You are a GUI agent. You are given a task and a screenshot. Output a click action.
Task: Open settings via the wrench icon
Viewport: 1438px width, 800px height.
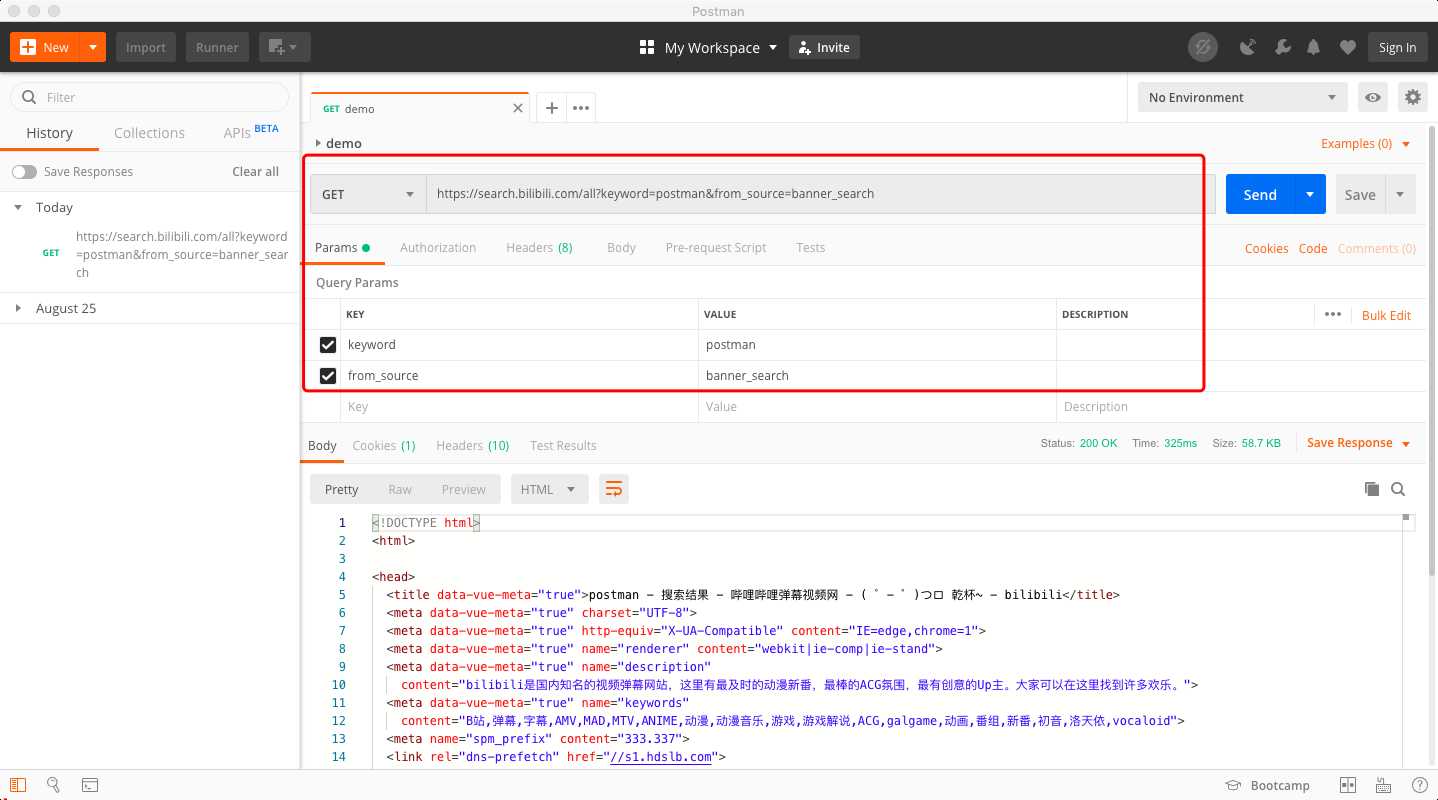[x=1282, y=47]
